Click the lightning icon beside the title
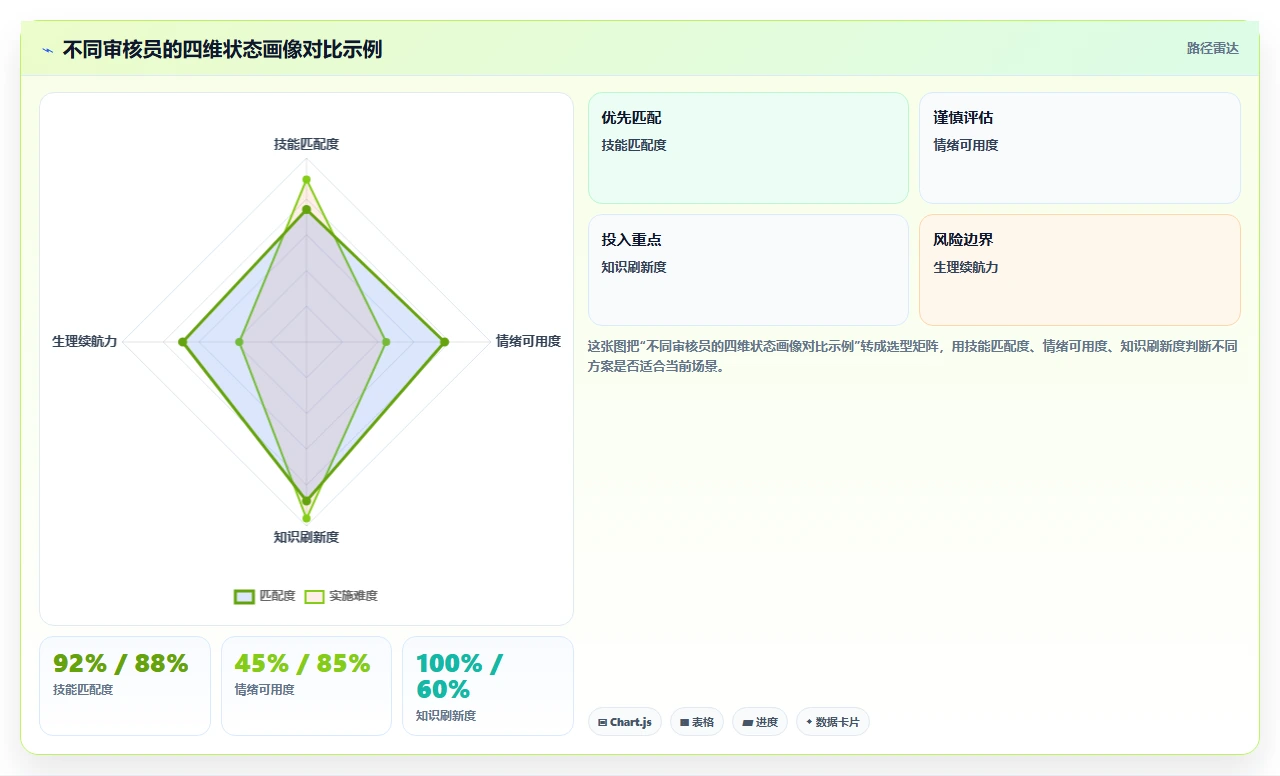This screenshot has height=776, width=1280. (x=47, y=50)
